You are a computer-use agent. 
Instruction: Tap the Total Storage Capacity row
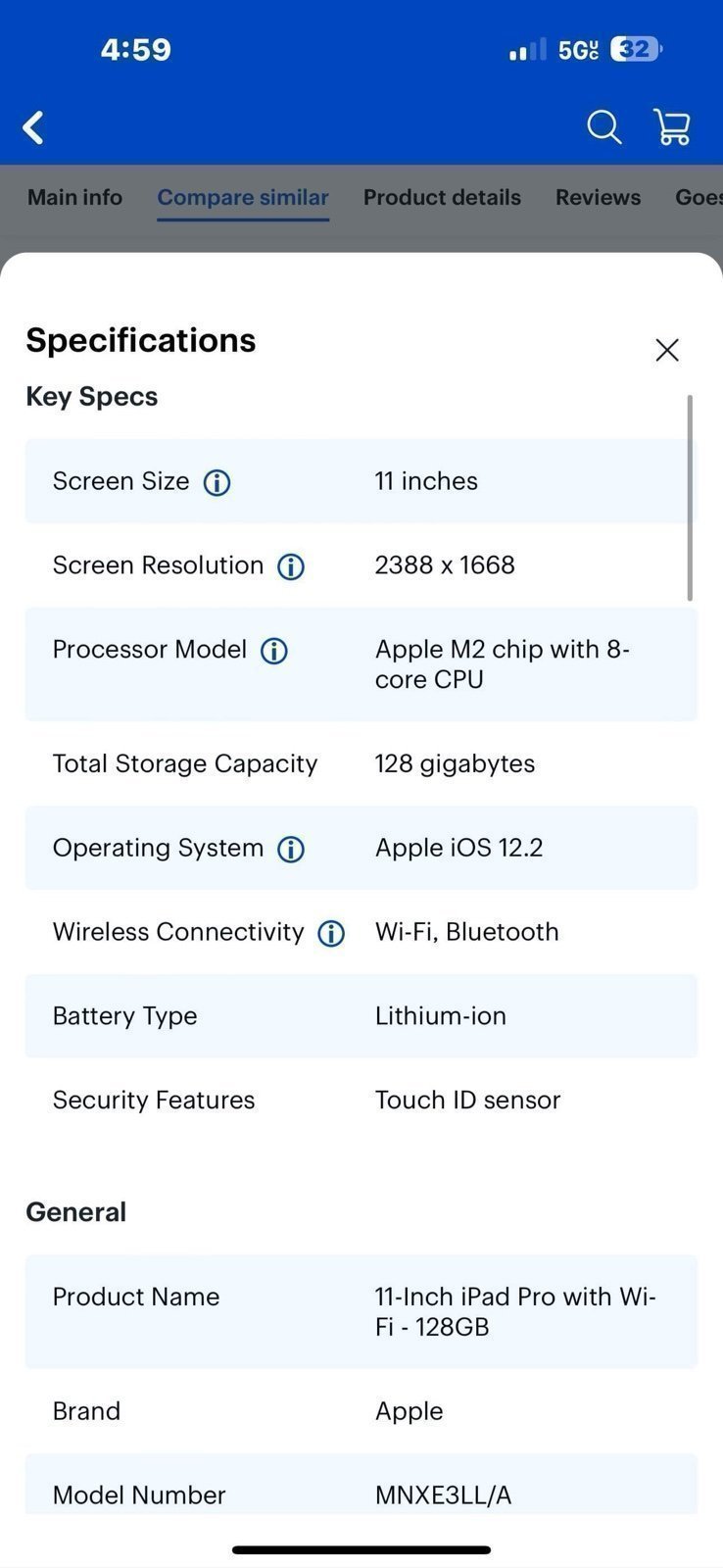click(361, 763)
